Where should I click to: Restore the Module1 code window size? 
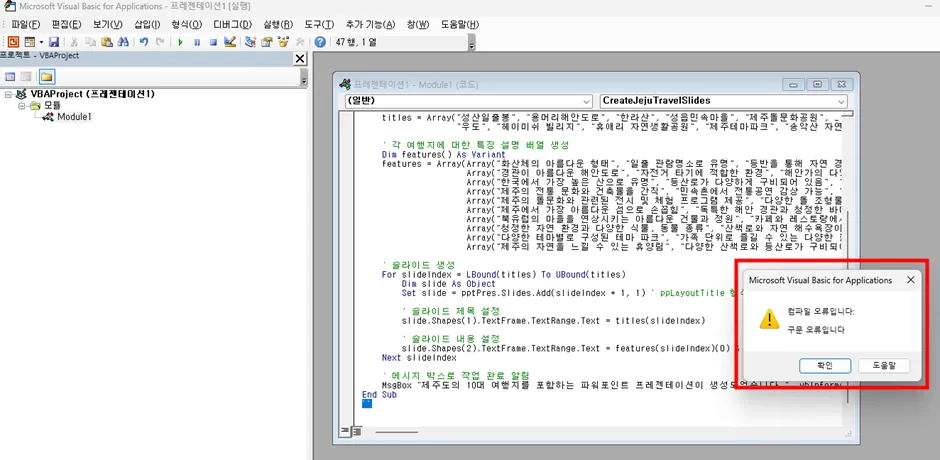click(x=818, y=85)
